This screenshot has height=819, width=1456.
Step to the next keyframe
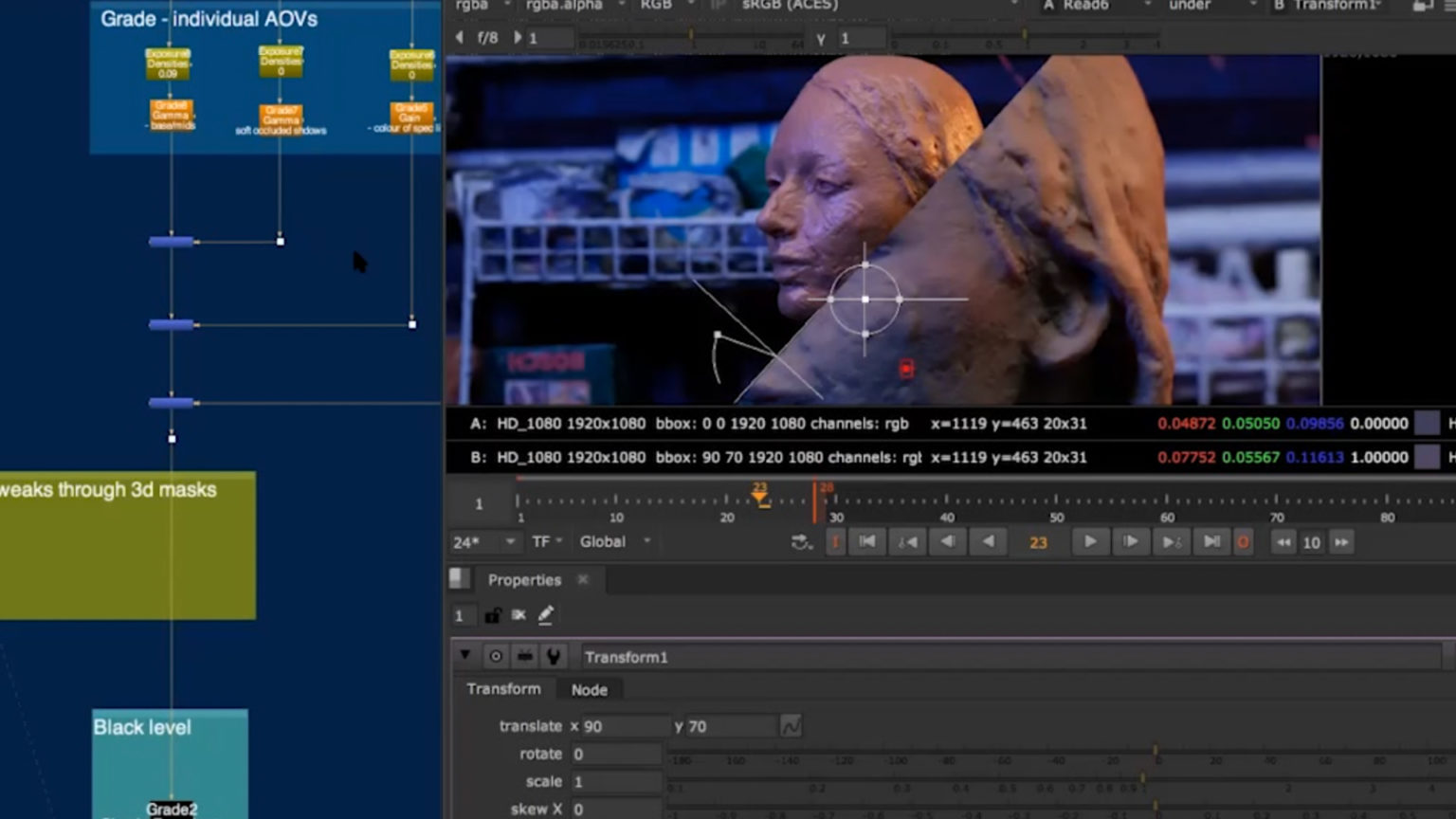click(1172, 542)
